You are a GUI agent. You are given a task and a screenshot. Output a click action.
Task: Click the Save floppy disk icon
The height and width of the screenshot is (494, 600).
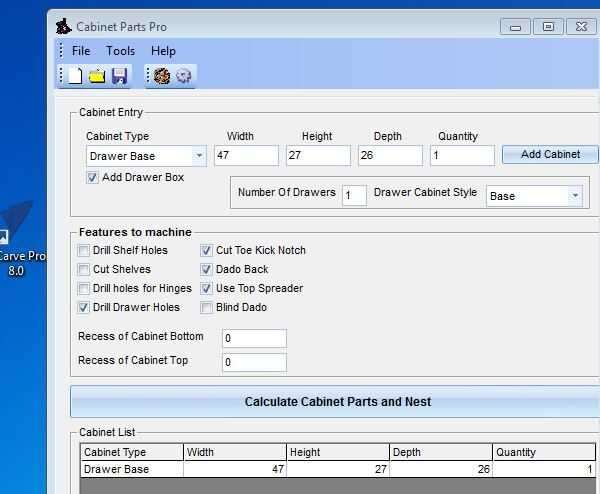pyautogui.click(x=119, y=76)
